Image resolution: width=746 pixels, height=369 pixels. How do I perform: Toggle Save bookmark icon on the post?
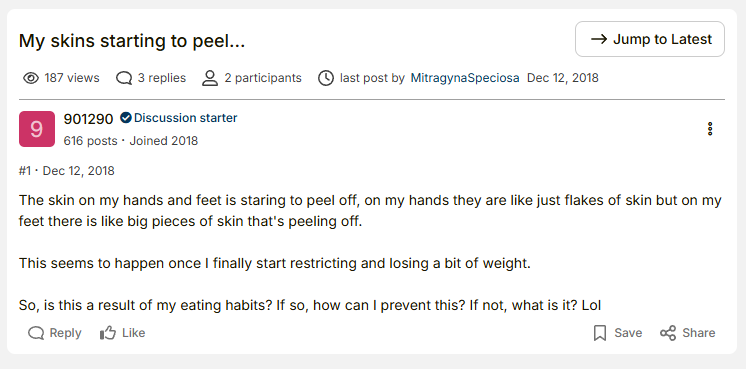tap(600, 333)
